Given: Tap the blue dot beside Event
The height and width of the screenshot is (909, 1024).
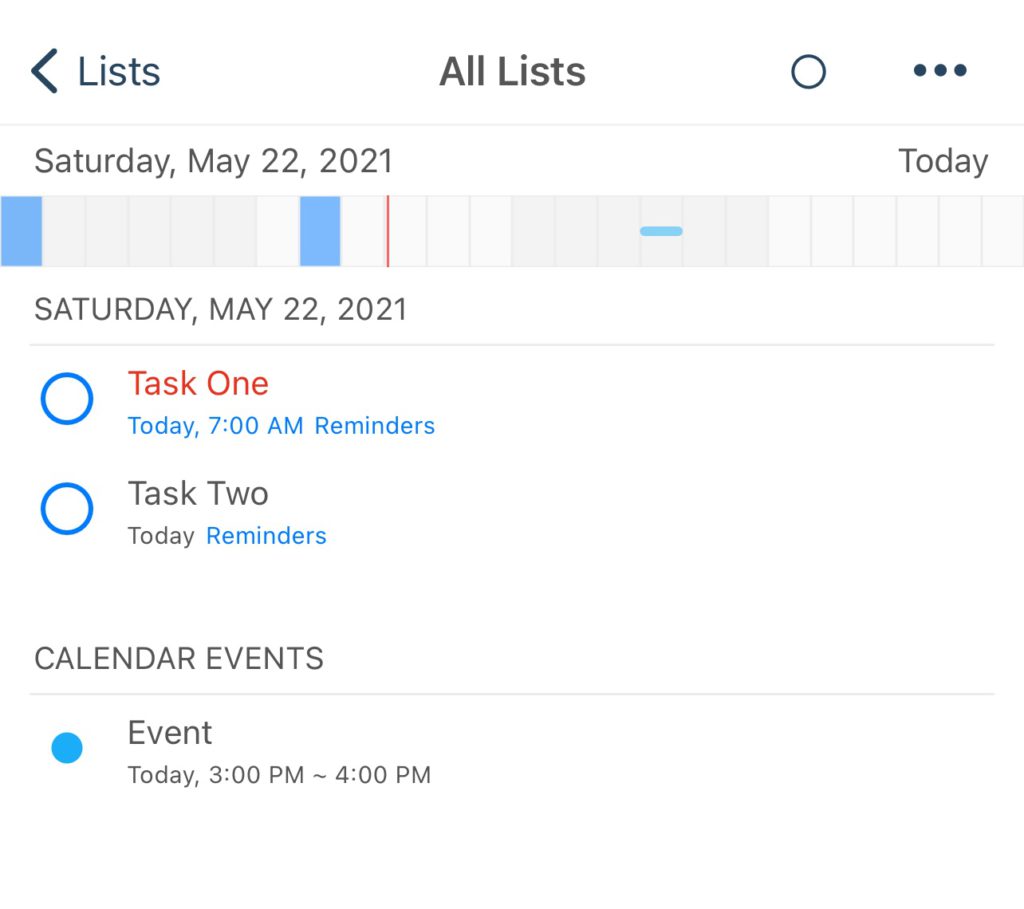Looking at the screenshot, I should [x=67, y=748].
